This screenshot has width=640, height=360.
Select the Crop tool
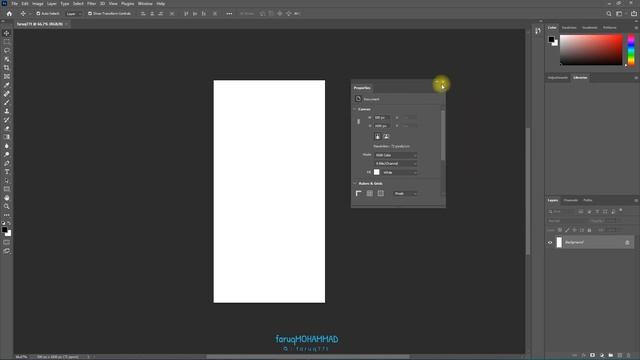(7, 68)
